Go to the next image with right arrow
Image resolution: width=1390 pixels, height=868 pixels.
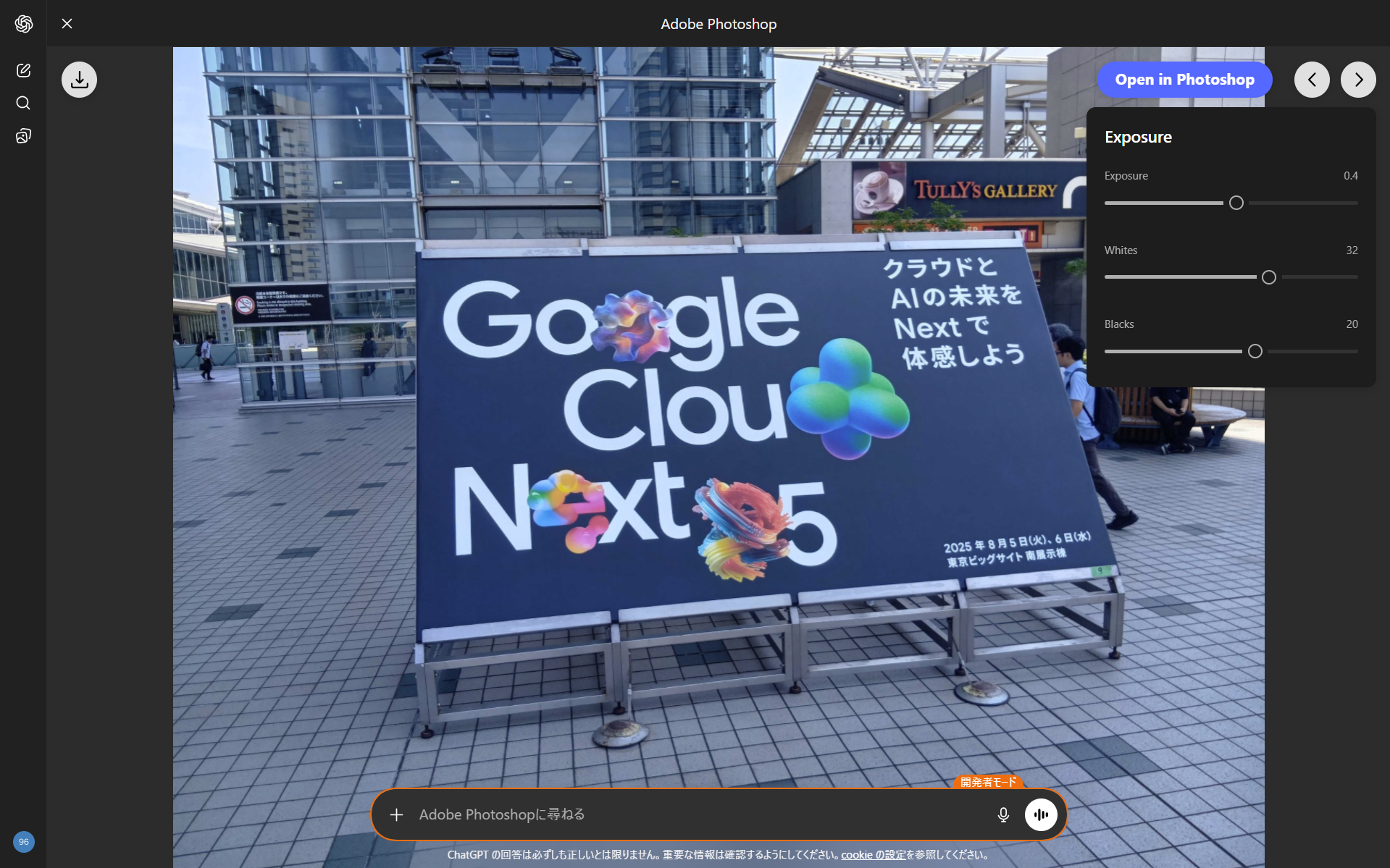(x=1358, y=80)
